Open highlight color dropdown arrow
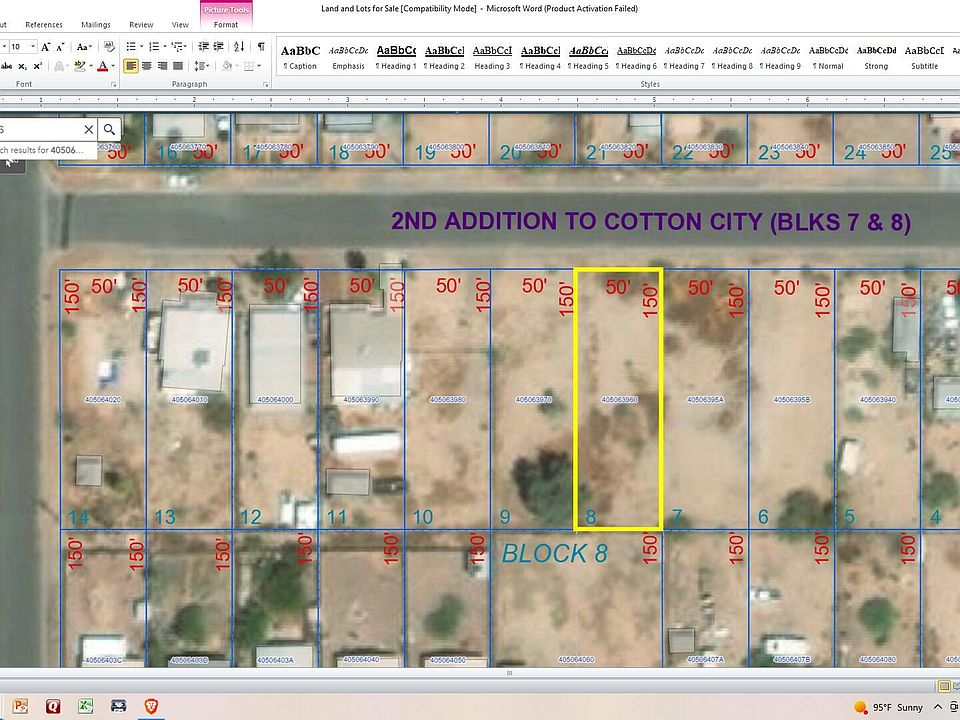The height and width of the screenshot is (720, 960). 91,66
